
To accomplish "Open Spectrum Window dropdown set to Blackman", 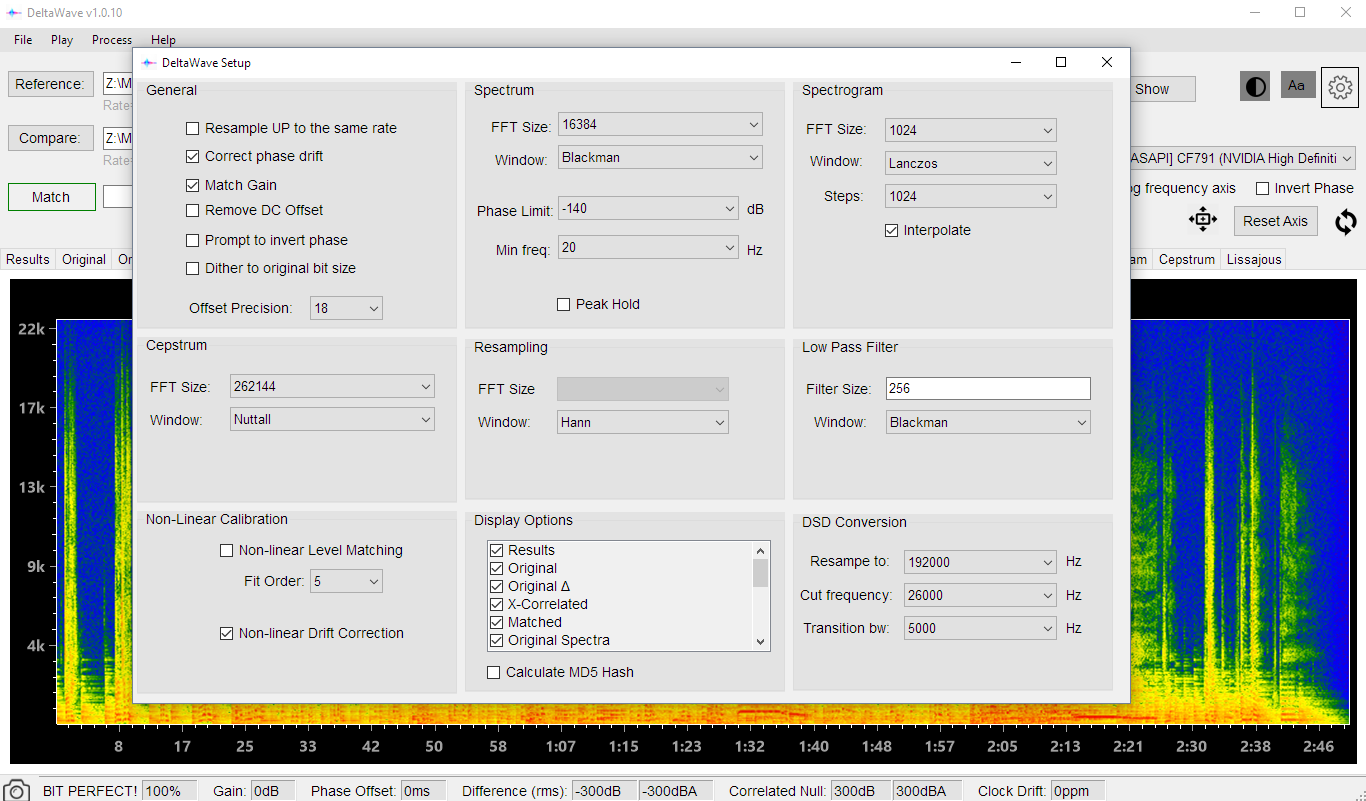I will (660, 157).
